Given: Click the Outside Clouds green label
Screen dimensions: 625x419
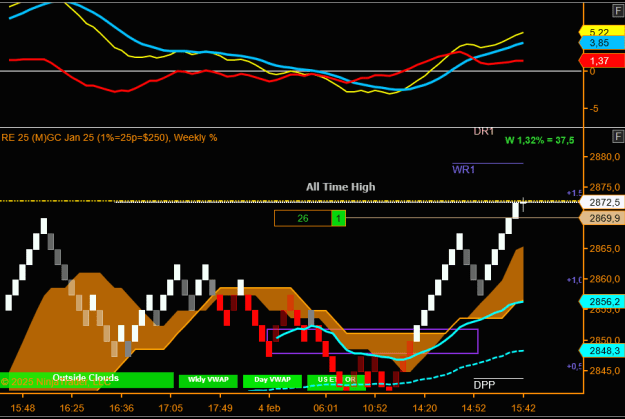Looking at the screenshot, I should point(86,380).
